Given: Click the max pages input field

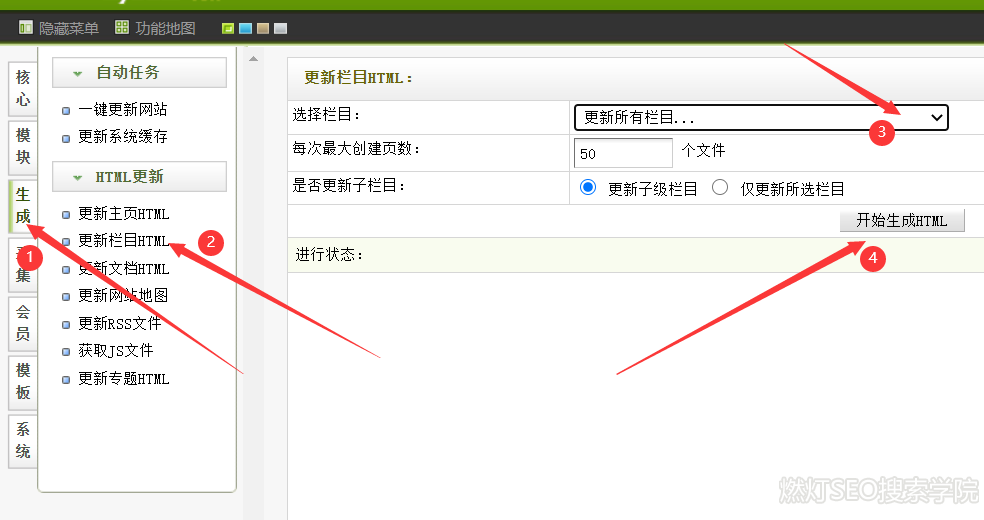Looking at the screenshot, I should [623, 153].
